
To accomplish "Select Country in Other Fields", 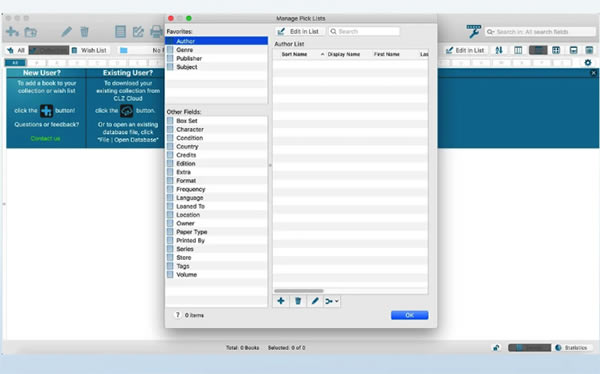I will click(x=217, y=147).
